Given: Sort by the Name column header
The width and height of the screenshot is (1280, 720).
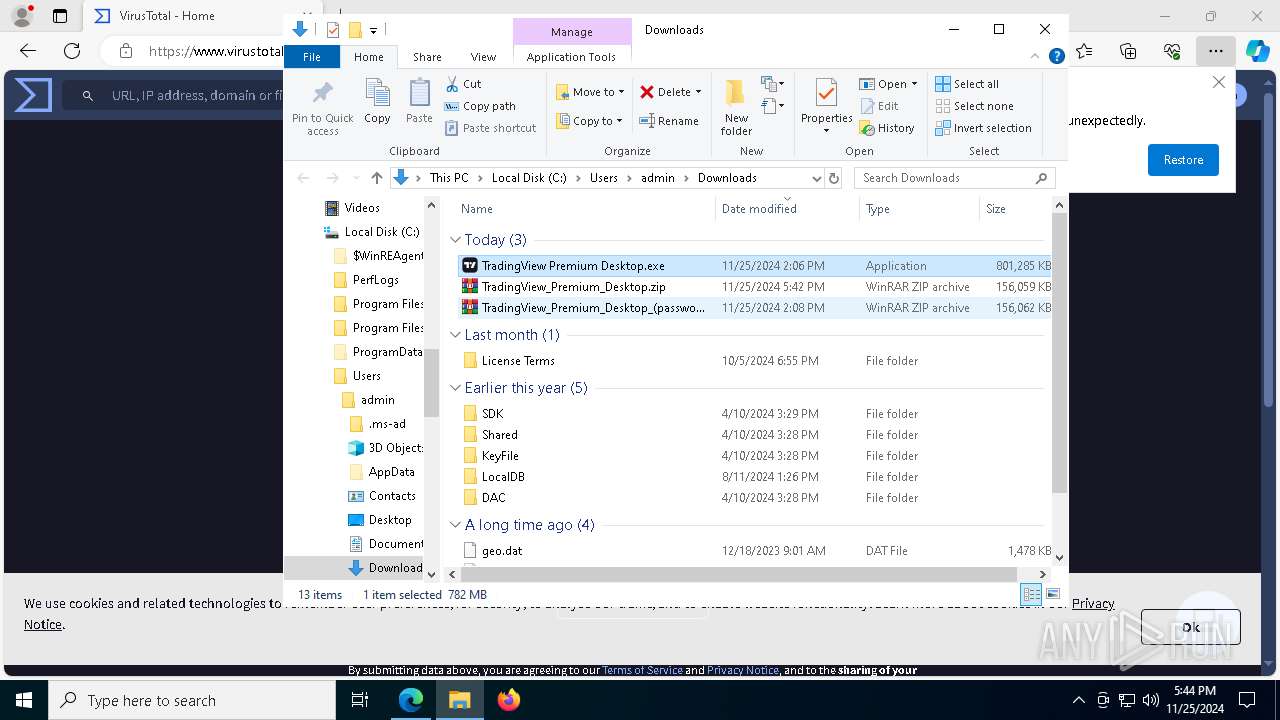Looking at the screenshot, I should pyautogui.click(x=586, y=209).
